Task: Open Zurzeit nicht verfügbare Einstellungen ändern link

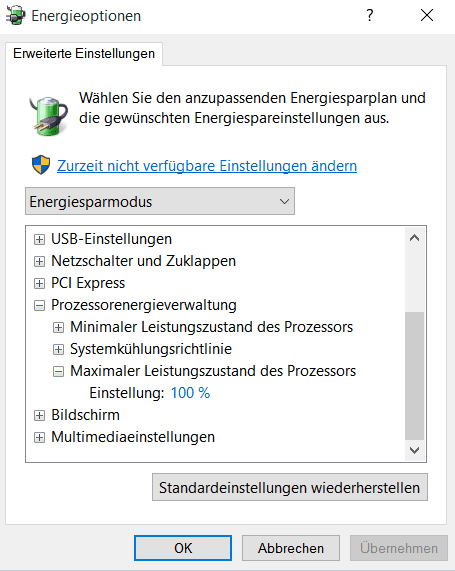Action: pyautogui.click(x=207, y=166)
